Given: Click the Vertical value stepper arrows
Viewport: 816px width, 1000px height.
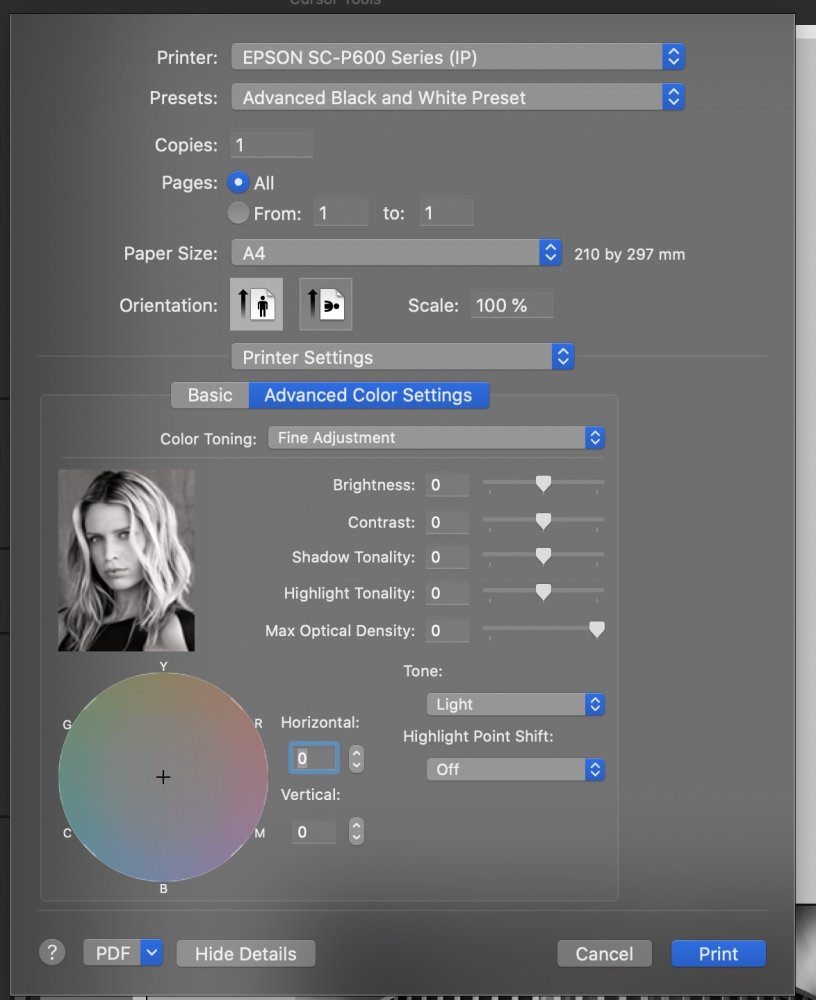Looking at the screenshot, I should [x=356, y=831].
